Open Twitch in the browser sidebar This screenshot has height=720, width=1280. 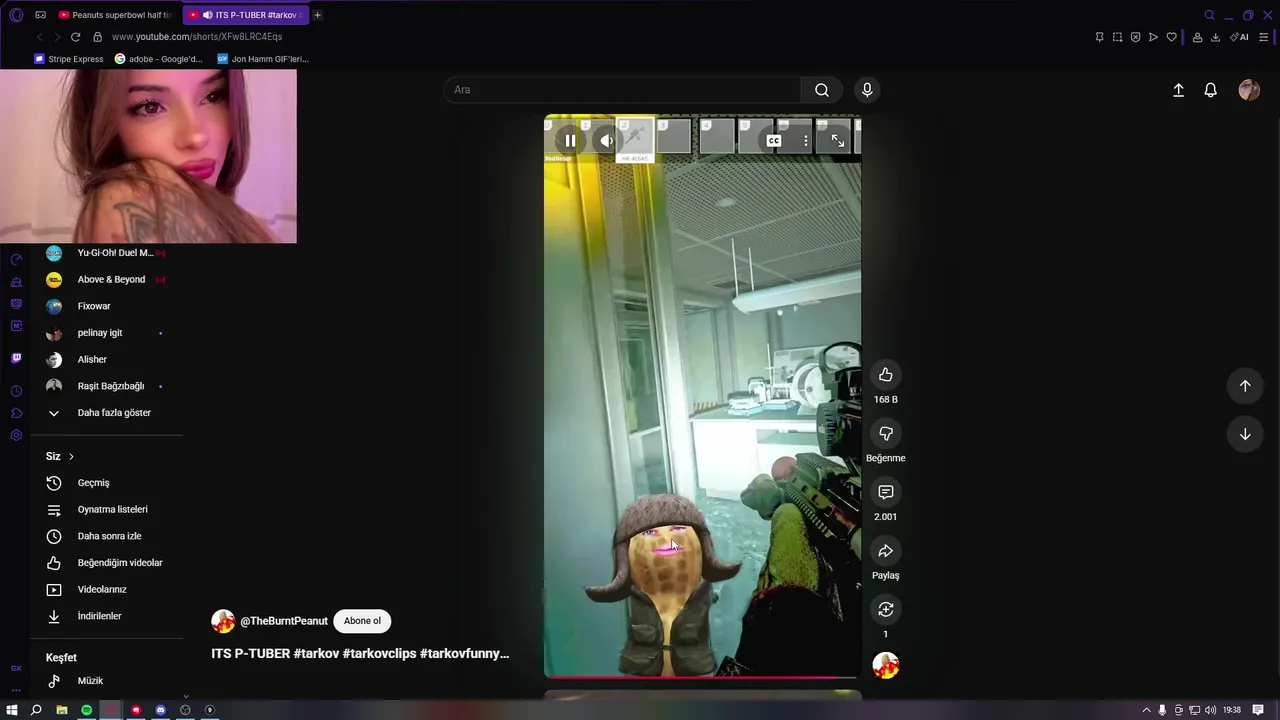tap(16, 358)
